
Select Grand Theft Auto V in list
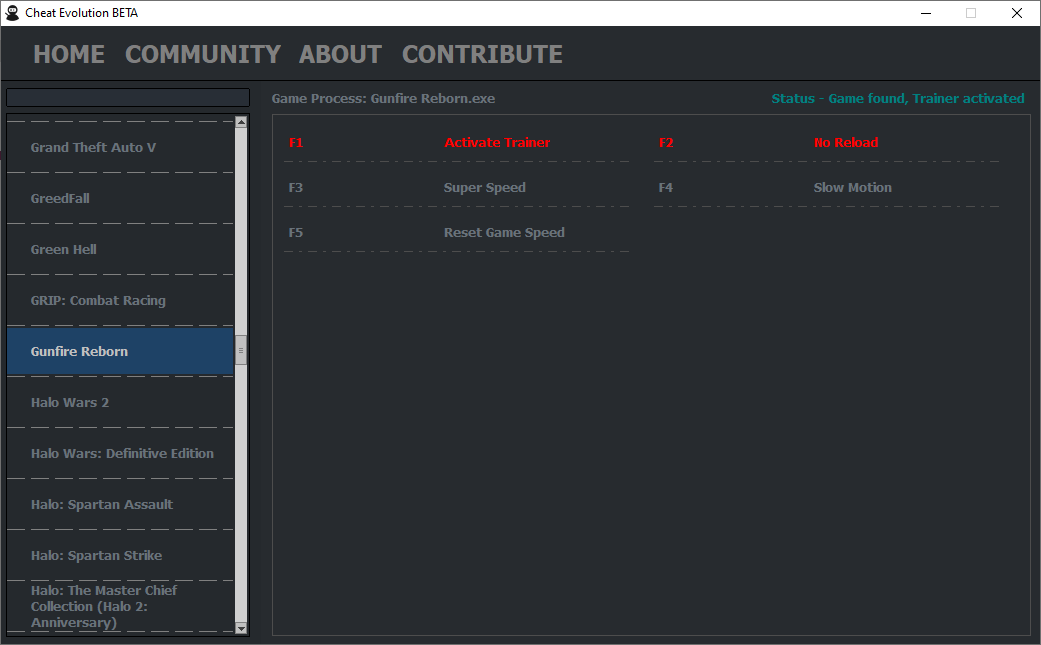coord(120,147)
